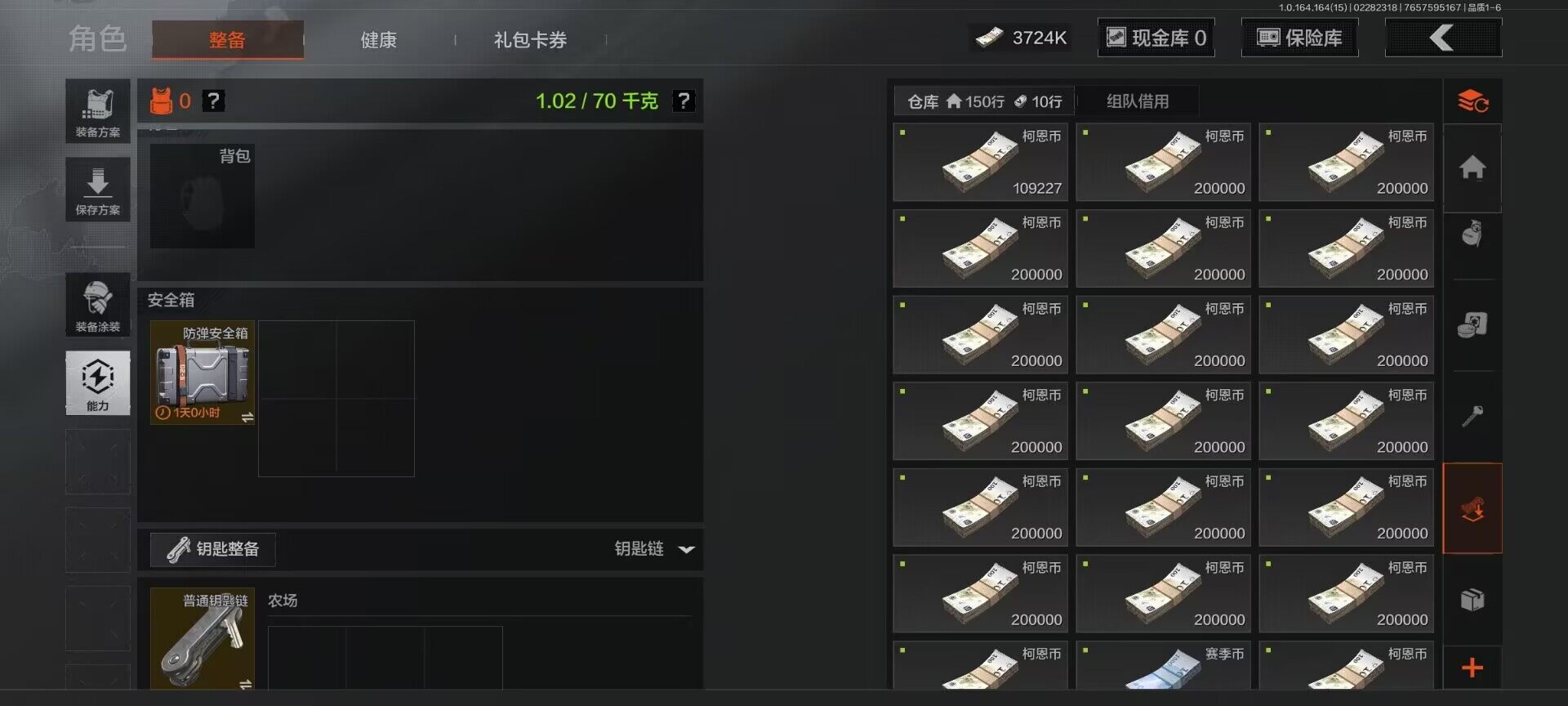
Task: Open the 装备涂装 helmet icon
Action: tap(98, 304)
